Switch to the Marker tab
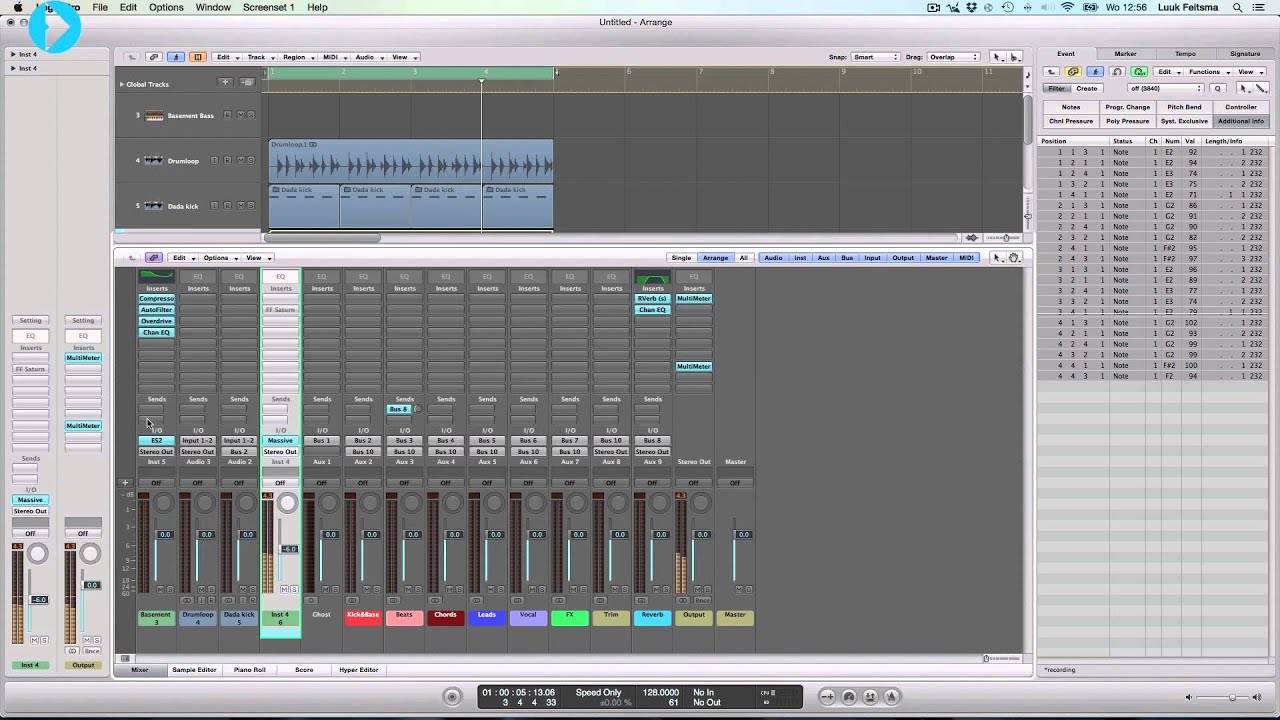1280x720 pixels. click(x=1125, y=54)
